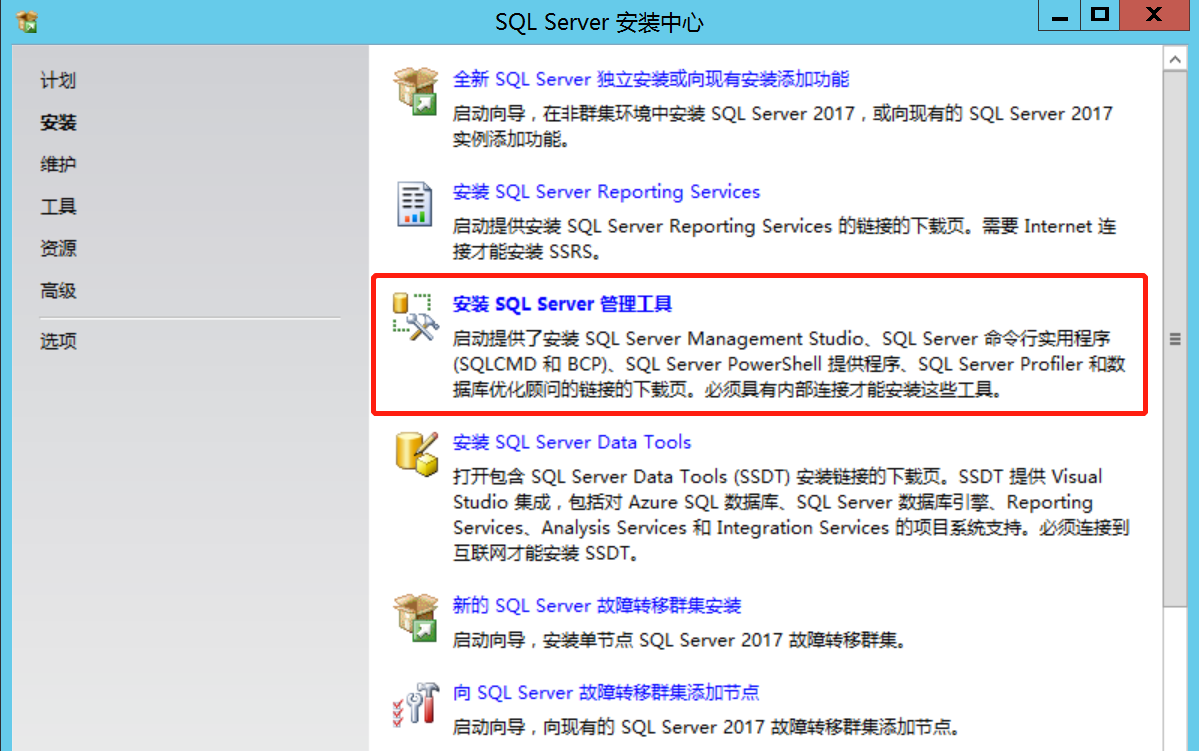Select the 安装 page in sidebar

(58, 122)
